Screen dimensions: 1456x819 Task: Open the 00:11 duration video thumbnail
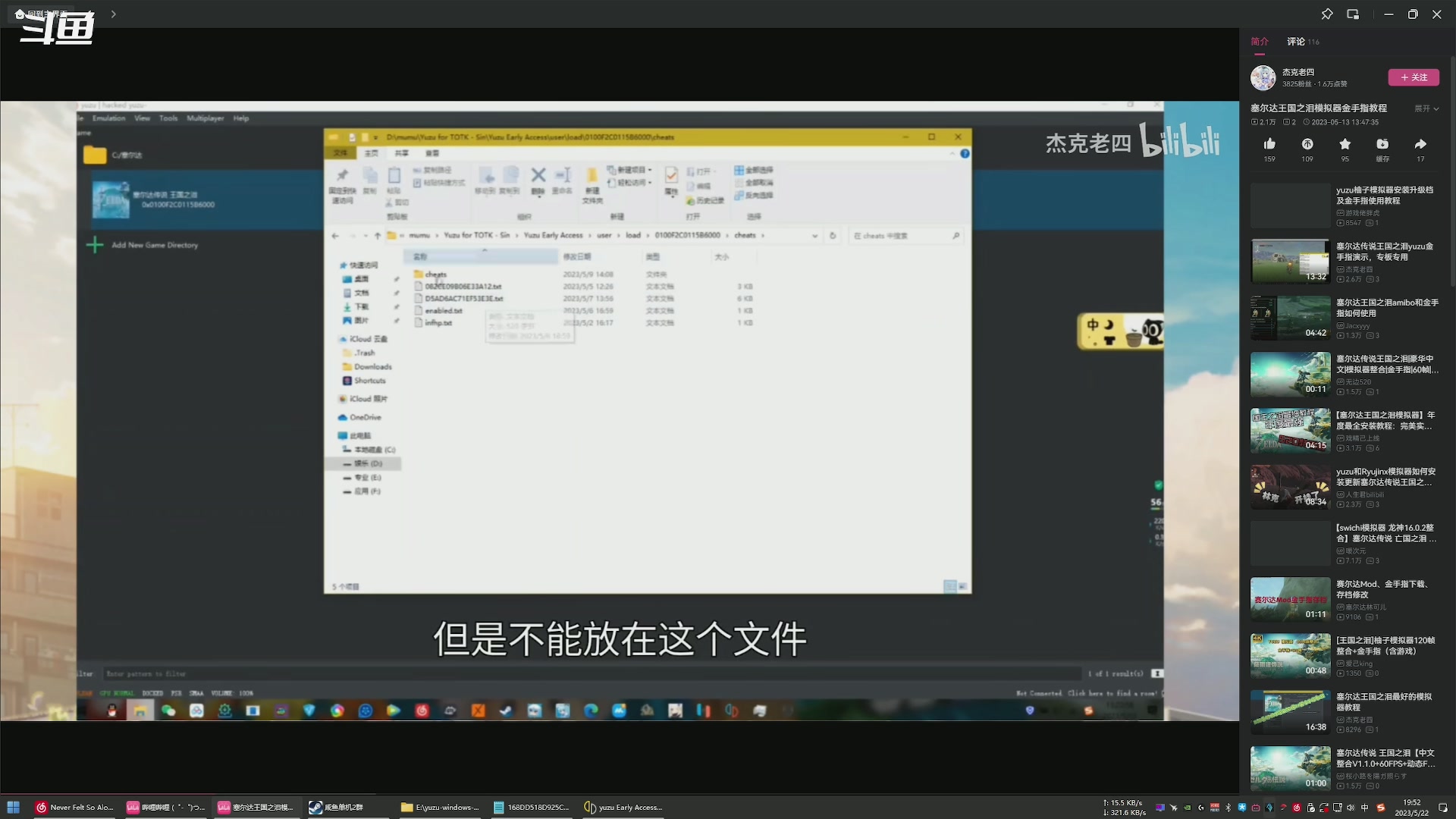point(1291,374)
